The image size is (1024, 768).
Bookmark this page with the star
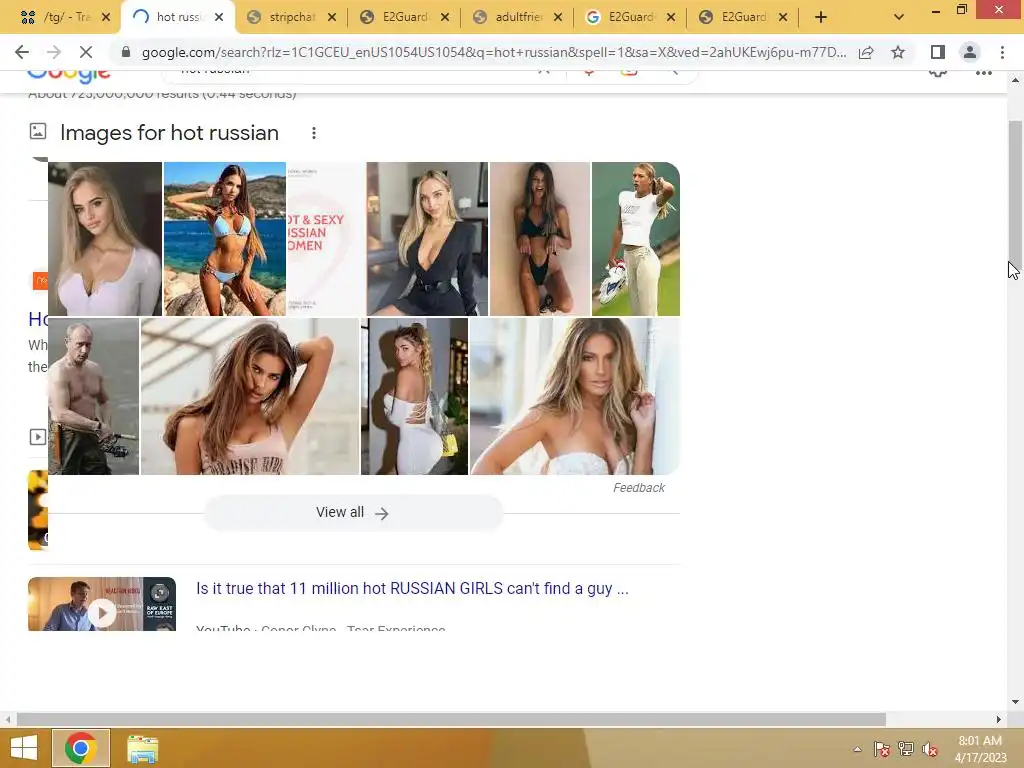(x=898, y=52)
